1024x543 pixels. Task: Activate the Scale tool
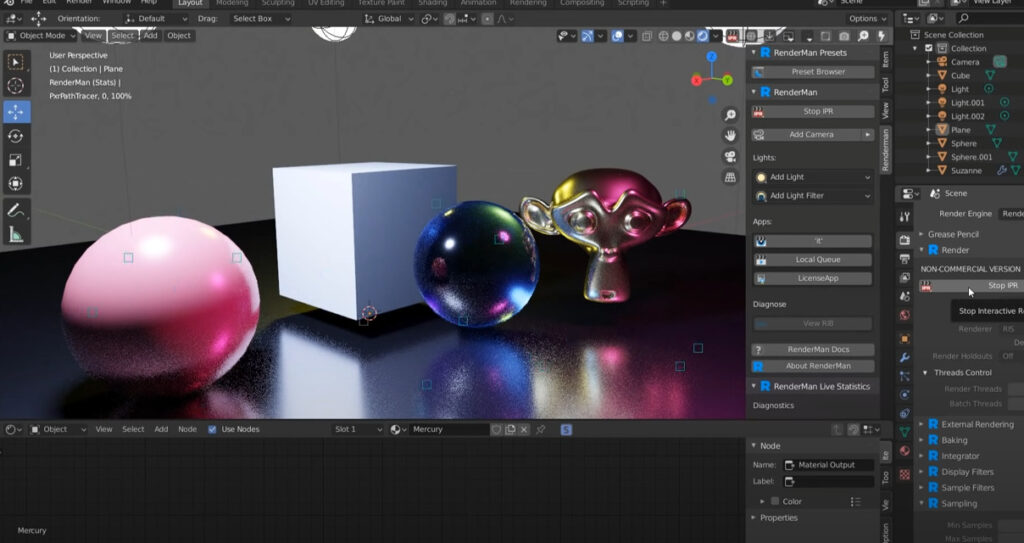[15, 160]
